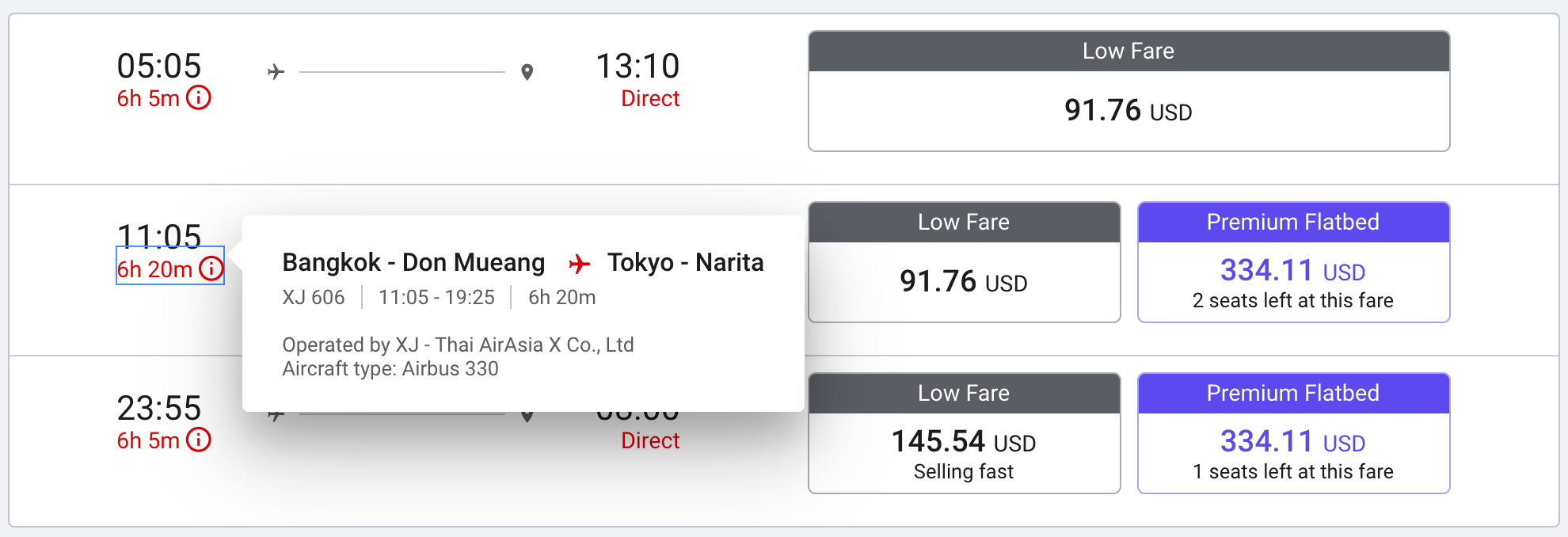Open info icon for the 23:55 flight
Screen dimensions: 1568x537
[x=199, y=440]
